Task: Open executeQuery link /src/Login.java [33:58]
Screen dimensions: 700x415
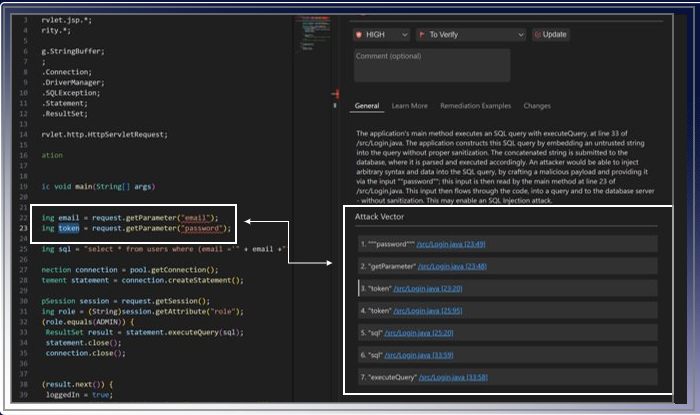Action: tap(453, 378)
